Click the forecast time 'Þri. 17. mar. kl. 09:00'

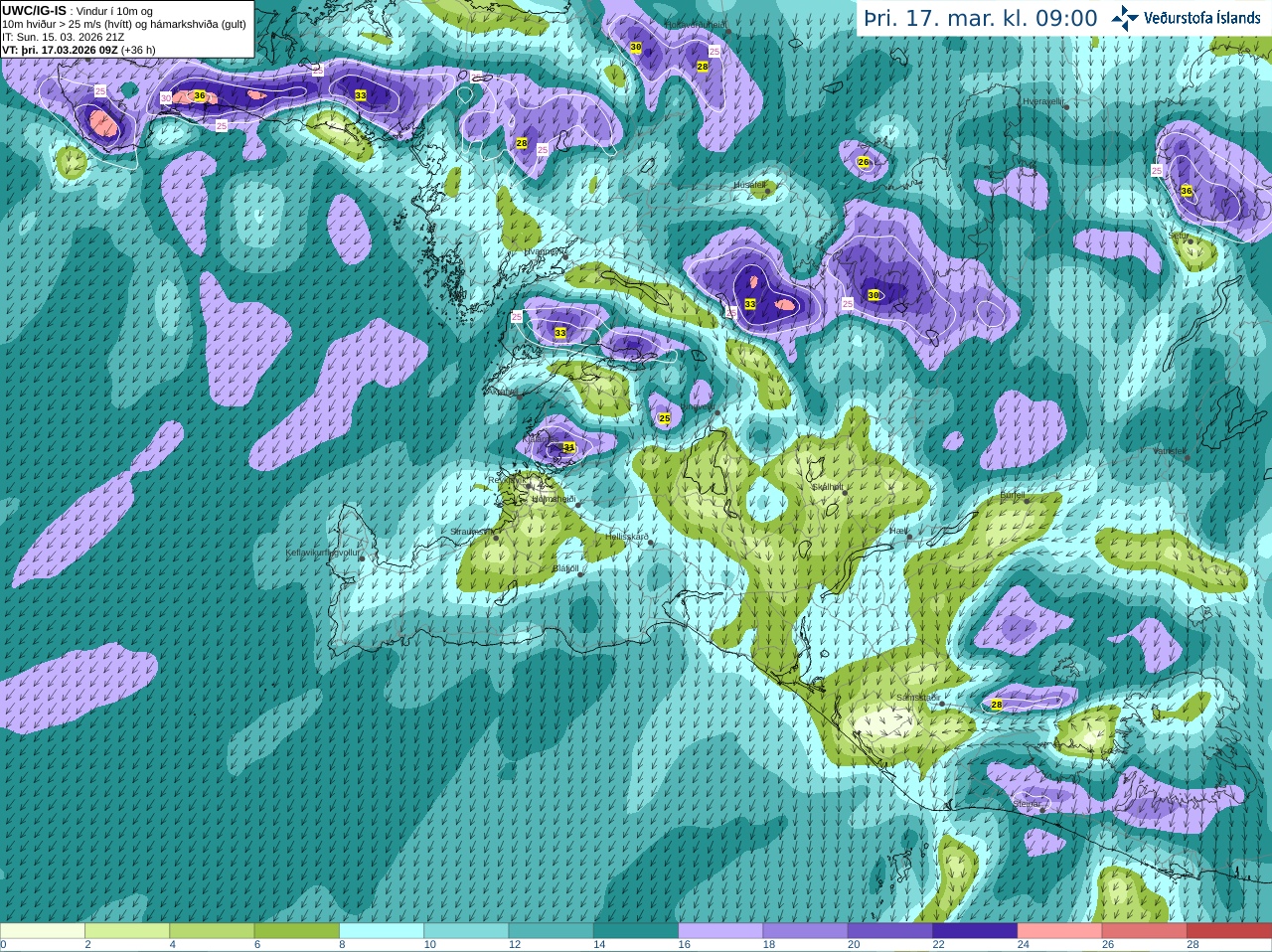click(x=981, y=18)
